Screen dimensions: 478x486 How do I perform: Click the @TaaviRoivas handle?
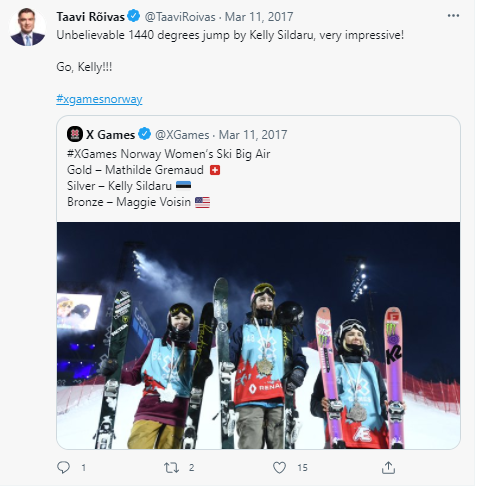(180, 17)
